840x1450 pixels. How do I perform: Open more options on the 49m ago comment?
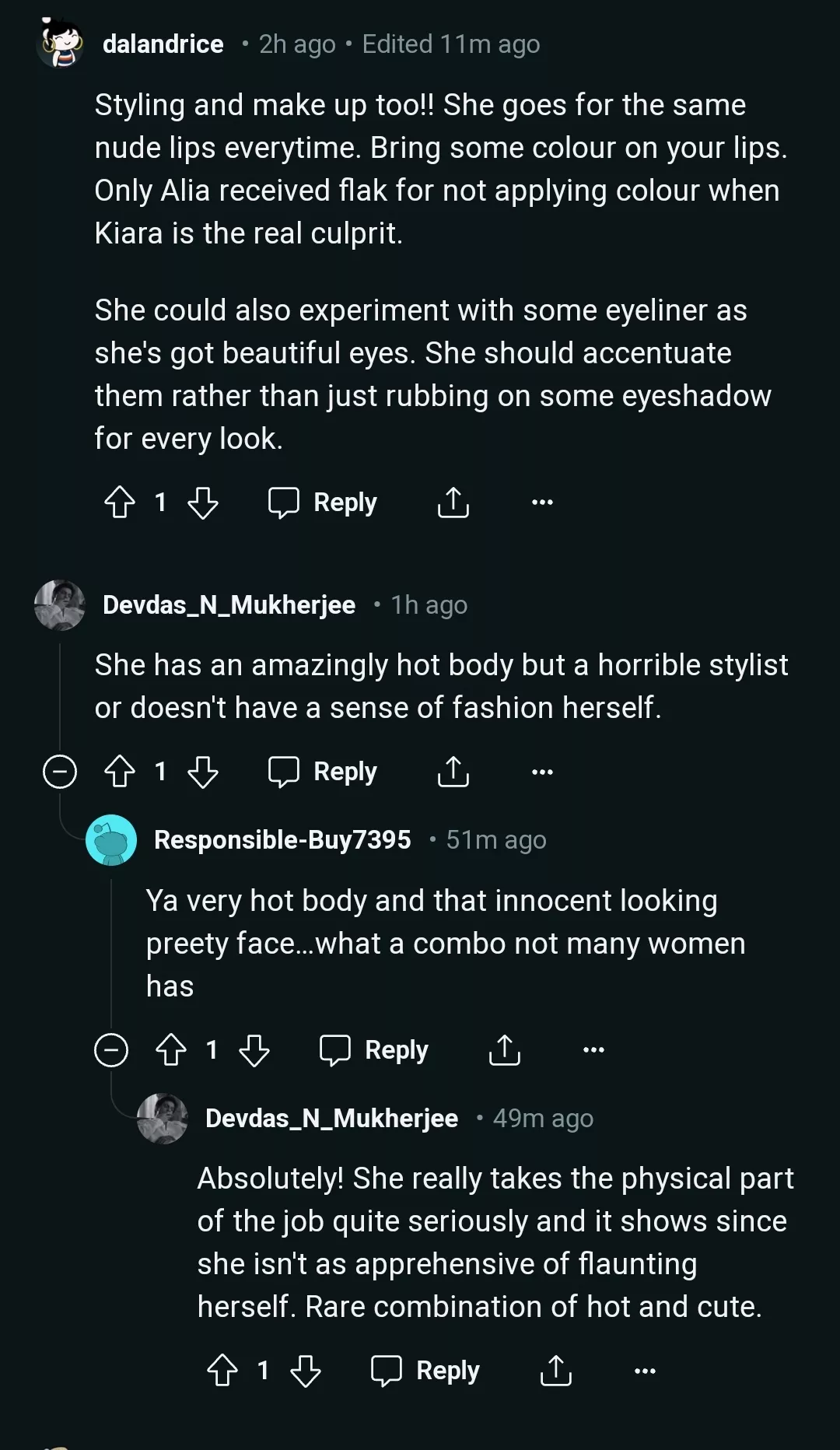[x=645, y=1371]
